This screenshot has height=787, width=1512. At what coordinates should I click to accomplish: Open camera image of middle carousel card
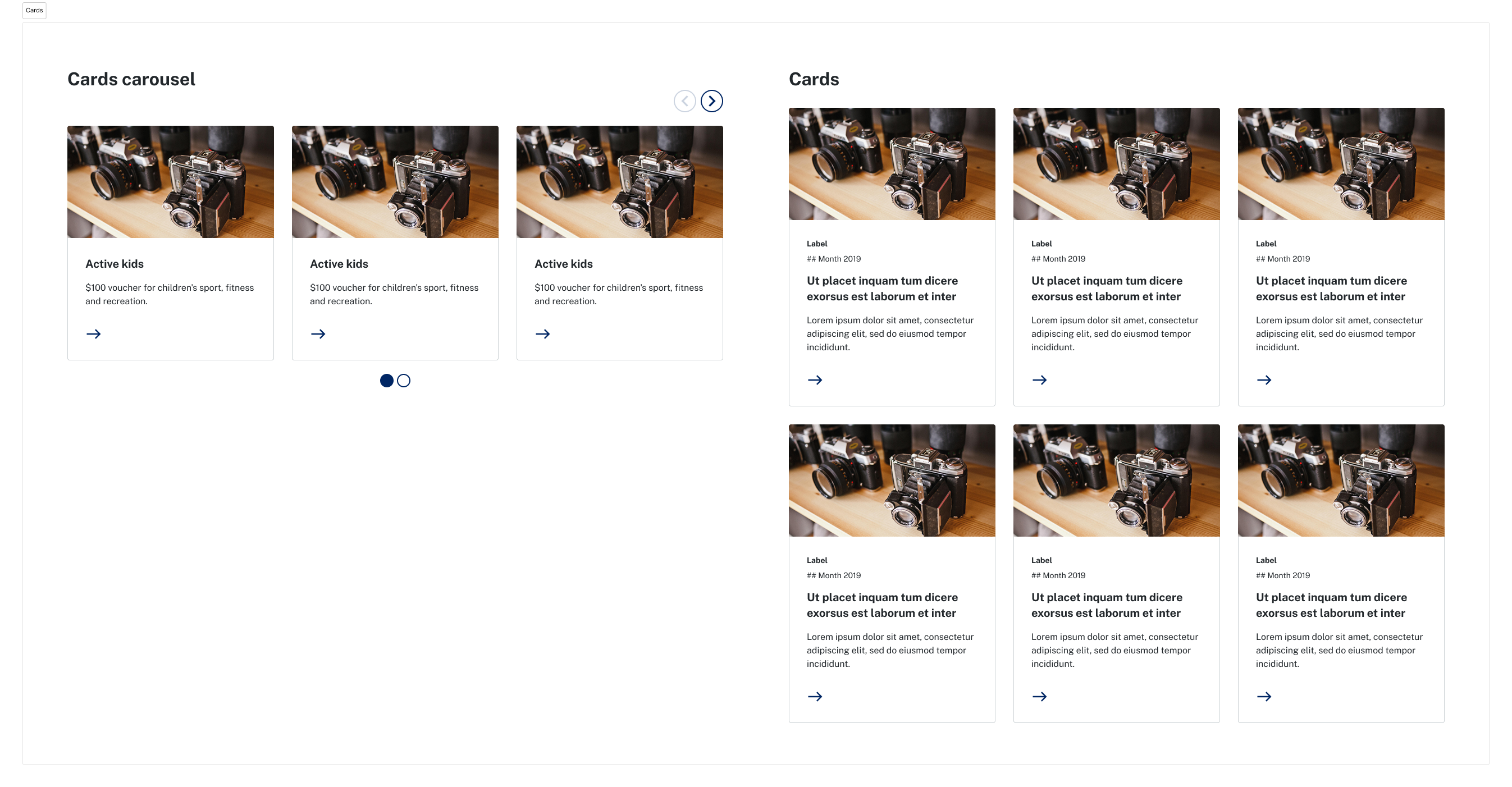[x=395, y=182]
